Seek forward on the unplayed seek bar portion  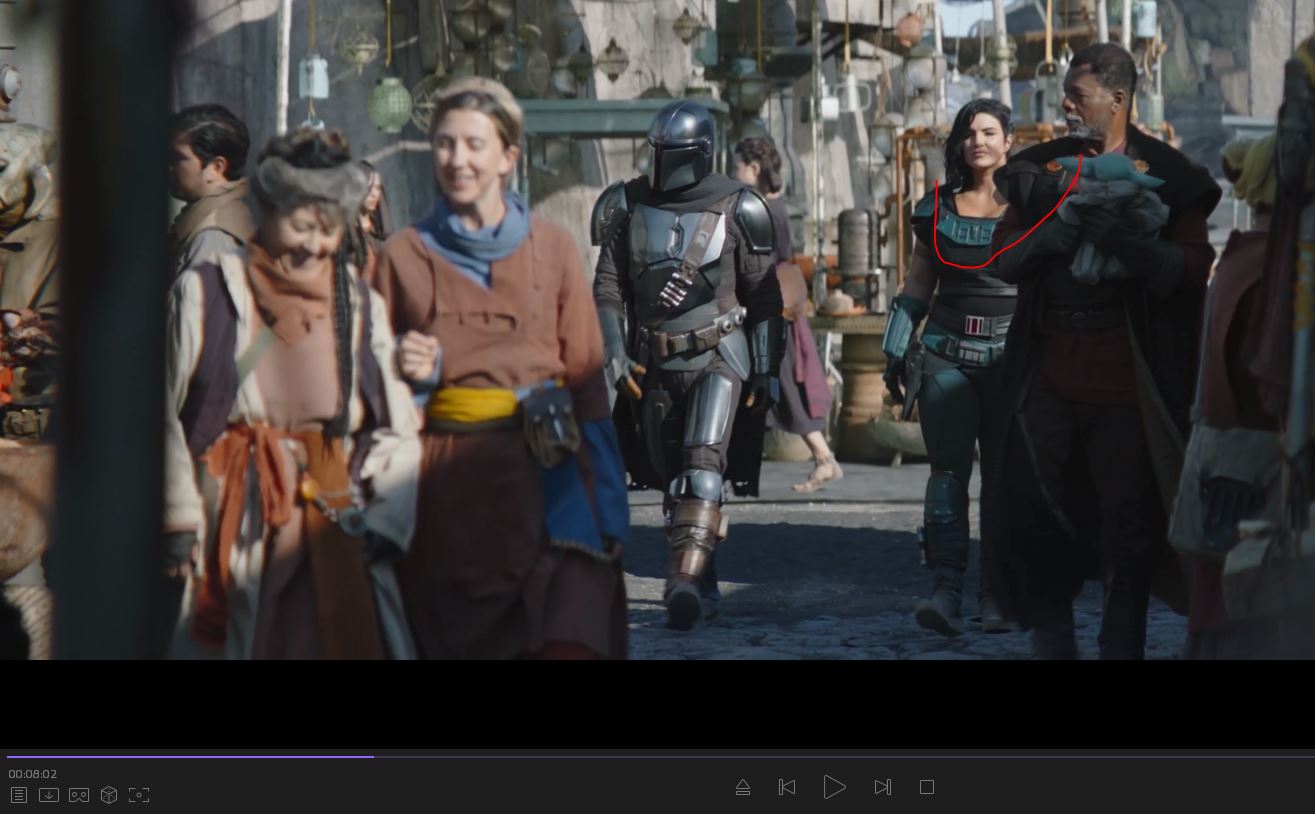(840, 757)
